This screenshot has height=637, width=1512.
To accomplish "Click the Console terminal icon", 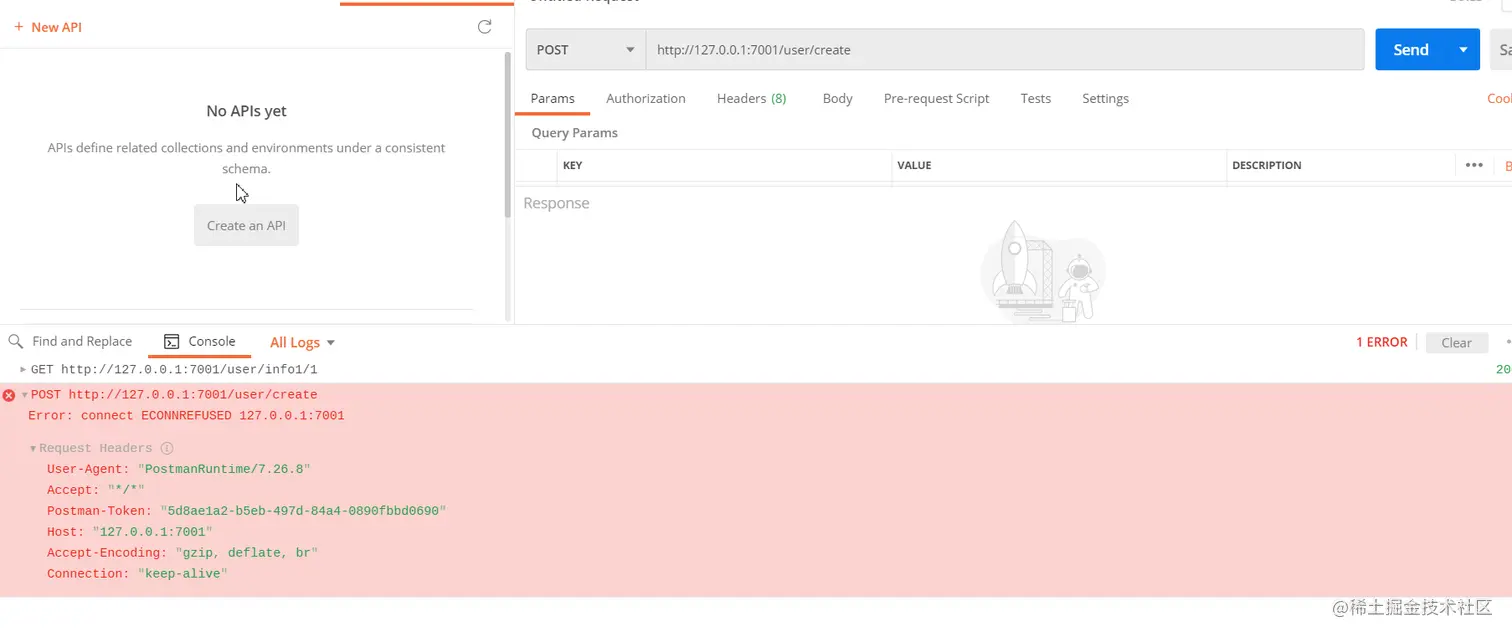I will 172,341.
